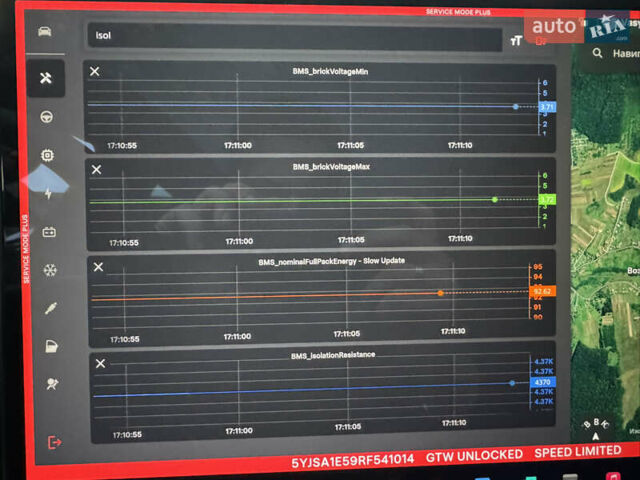The height and width of the screenshot is (480, 640).
Task: Click the green data point on brickVoltageMax line
Action: [x=494, y=200]
